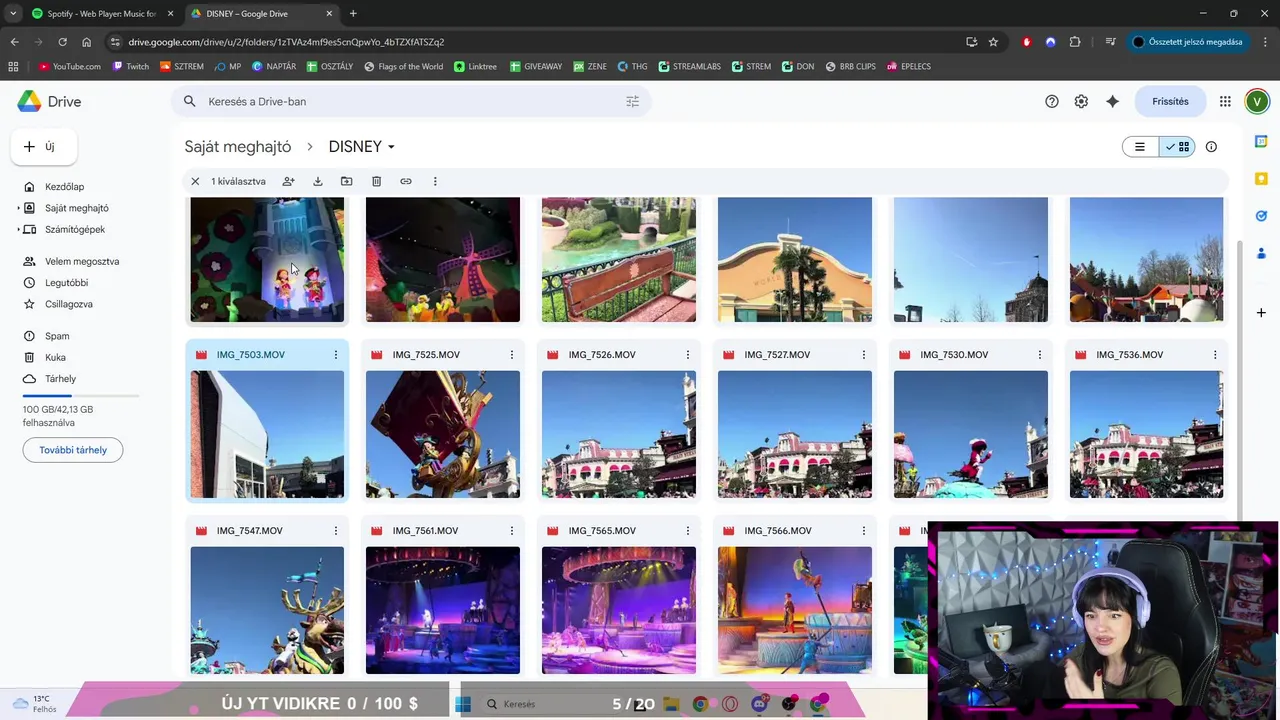Click the IMG_7547.MOV file name

click(250, 531)
